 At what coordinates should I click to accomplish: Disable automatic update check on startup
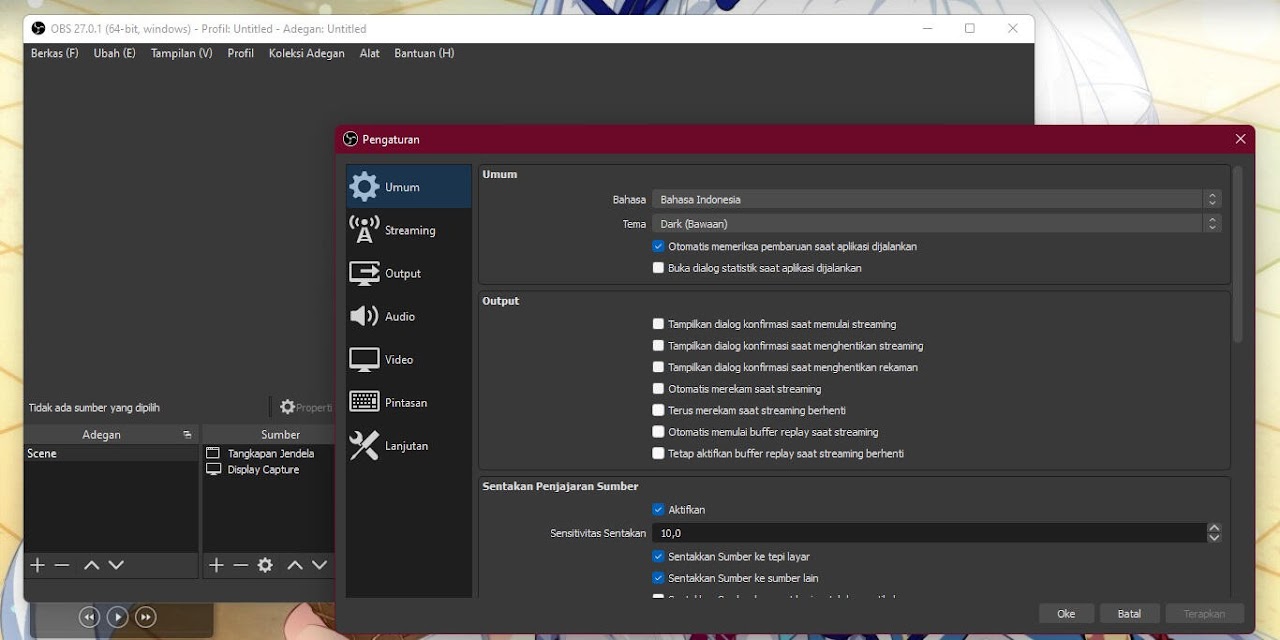[x=658, y=246]
